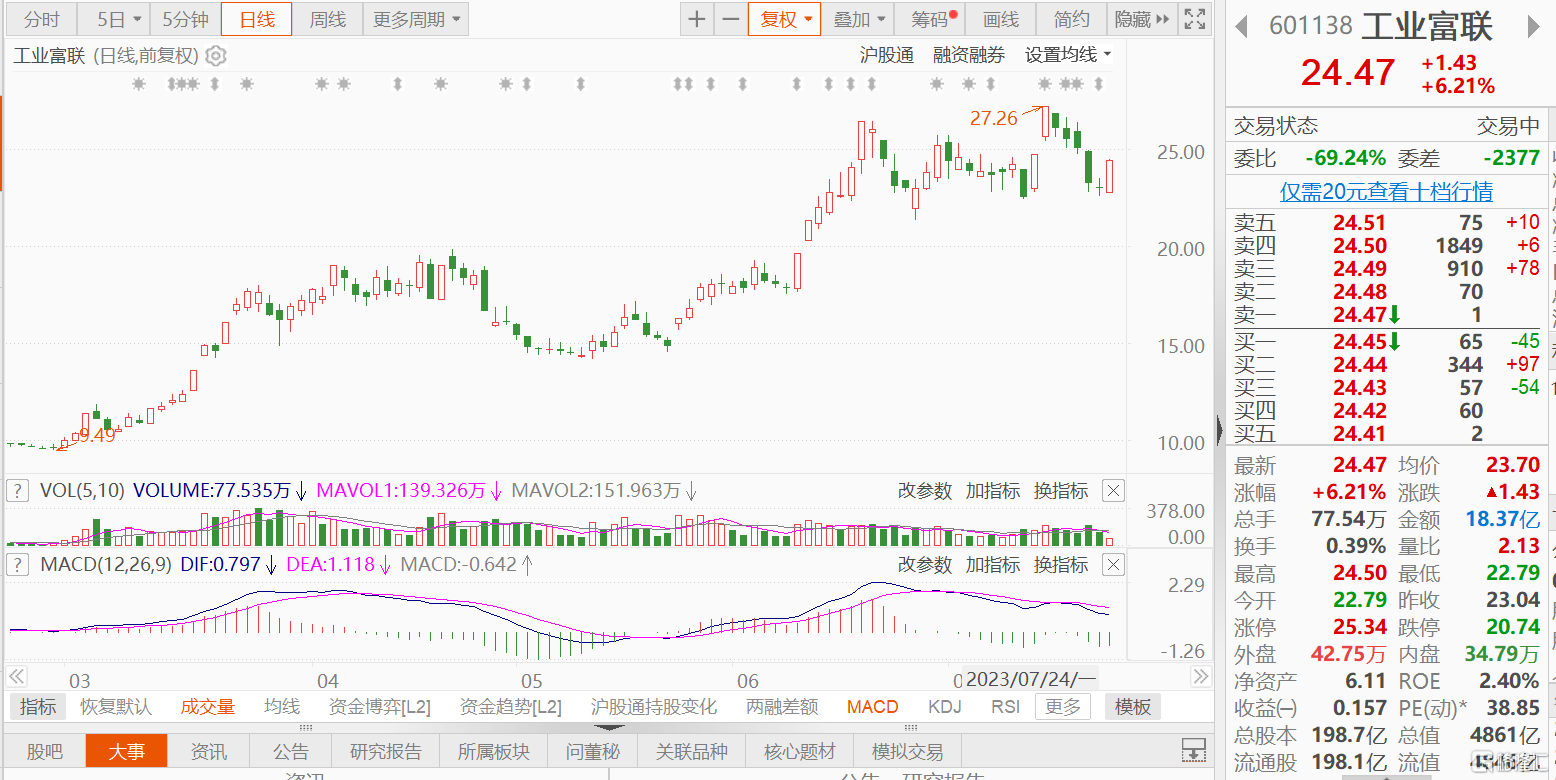
Task: Click 加指标 in VOL panel
Action: click(x=992, y=490)
